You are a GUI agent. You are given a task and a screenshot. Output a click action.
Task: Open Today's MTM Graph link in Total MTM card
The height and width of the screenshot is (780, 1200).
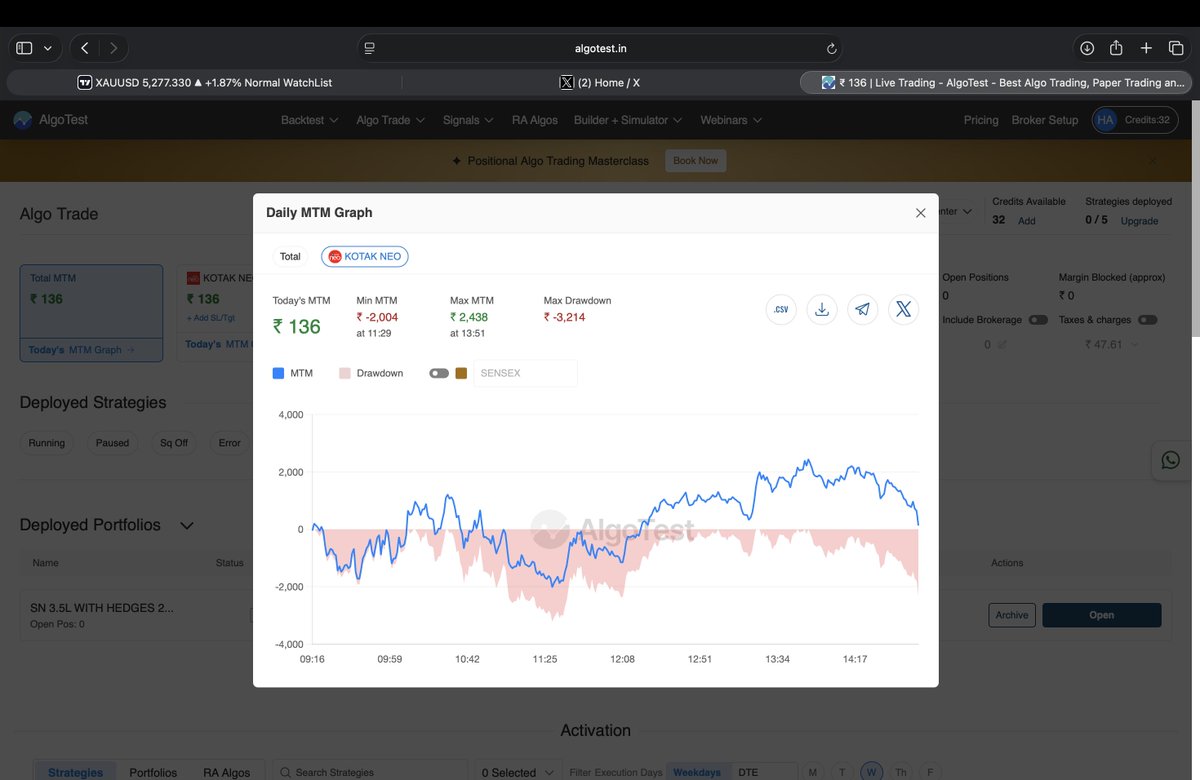82,350
